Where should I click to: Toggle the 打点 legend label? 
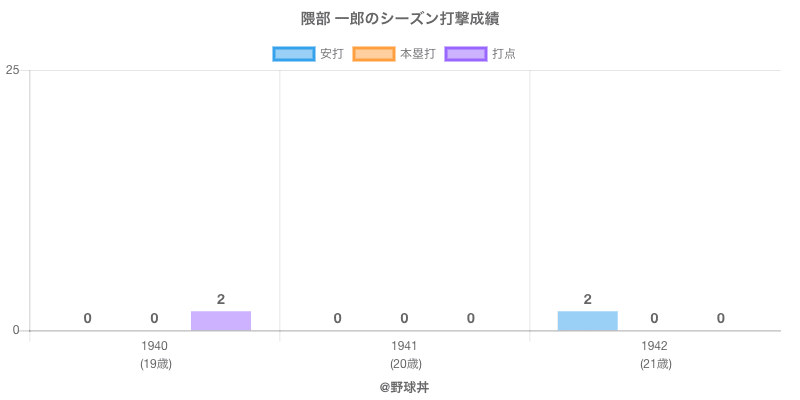coord(504,54)
